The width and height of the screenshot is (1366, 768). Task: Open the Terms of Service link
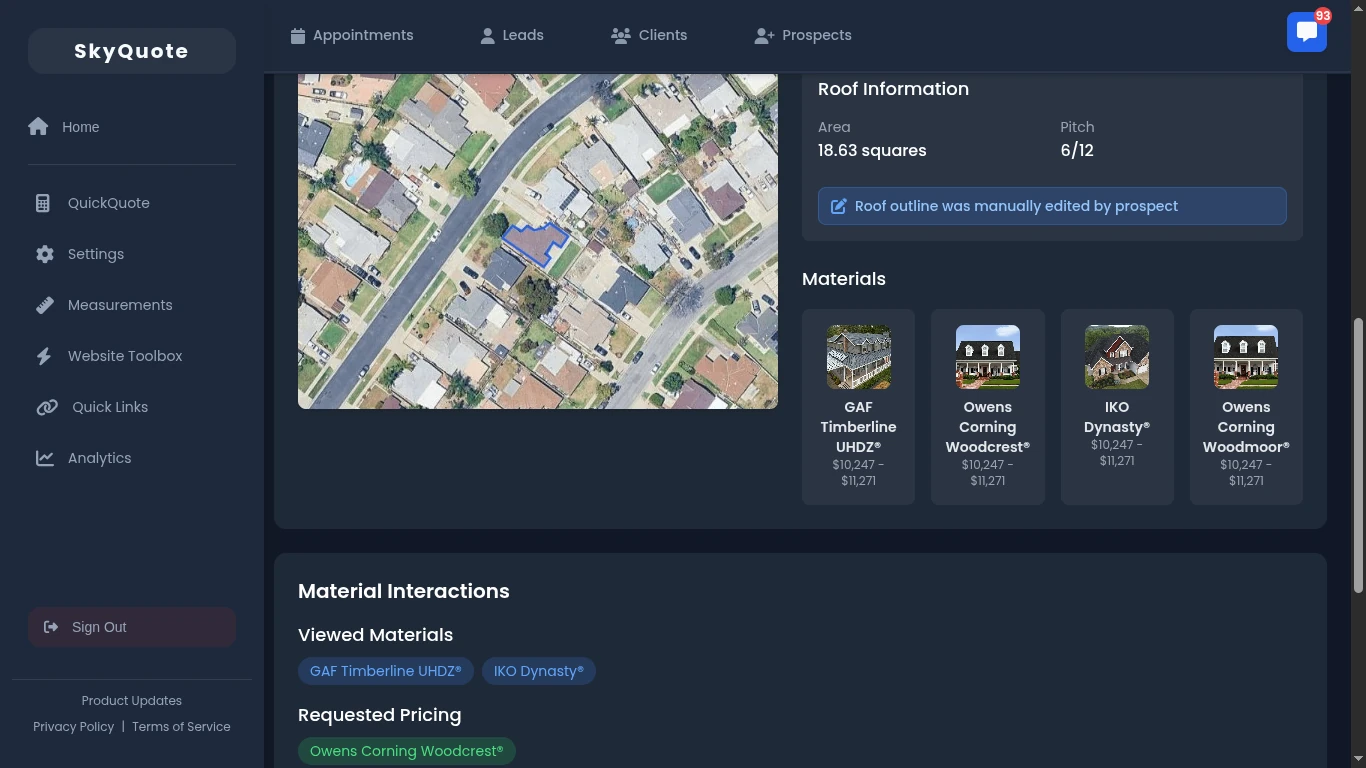point(181,727)
